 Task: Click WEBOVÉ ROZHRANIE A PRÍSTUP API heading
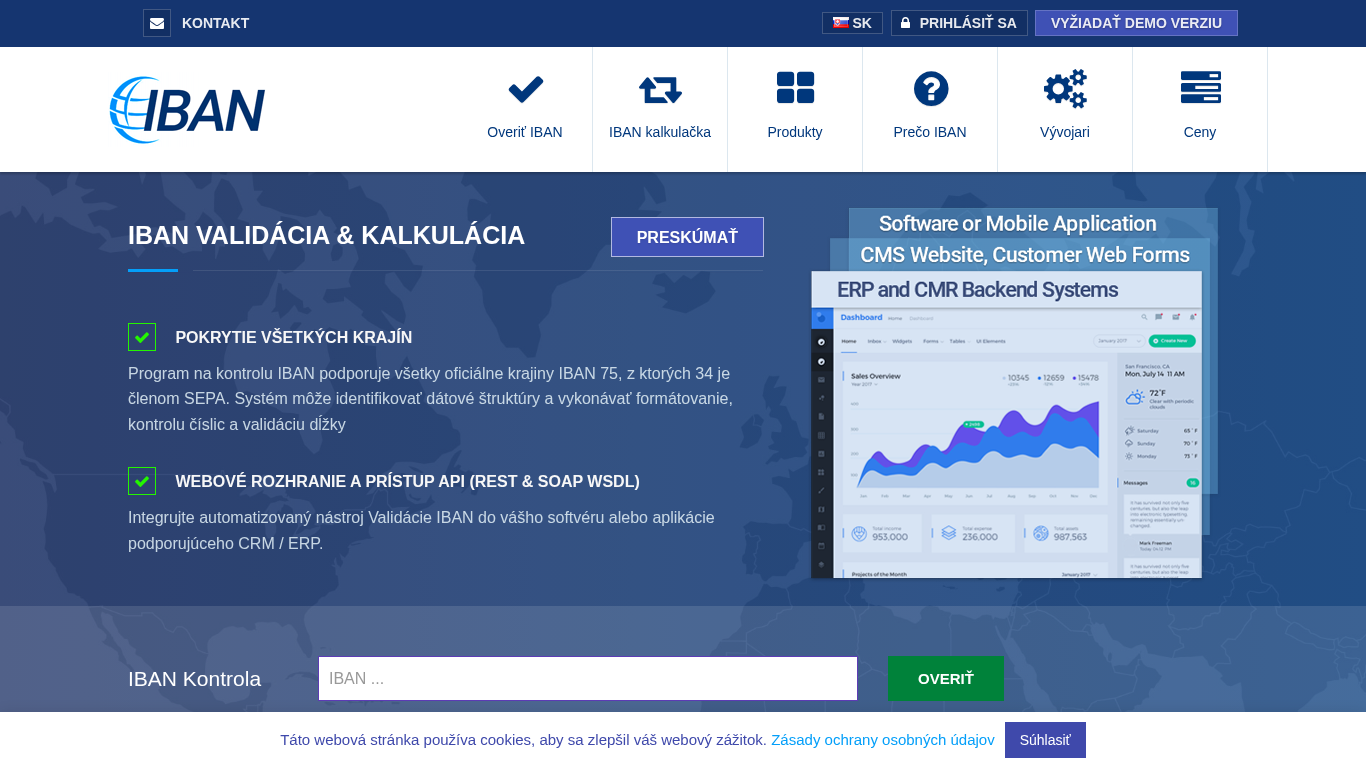coord(407,482)
